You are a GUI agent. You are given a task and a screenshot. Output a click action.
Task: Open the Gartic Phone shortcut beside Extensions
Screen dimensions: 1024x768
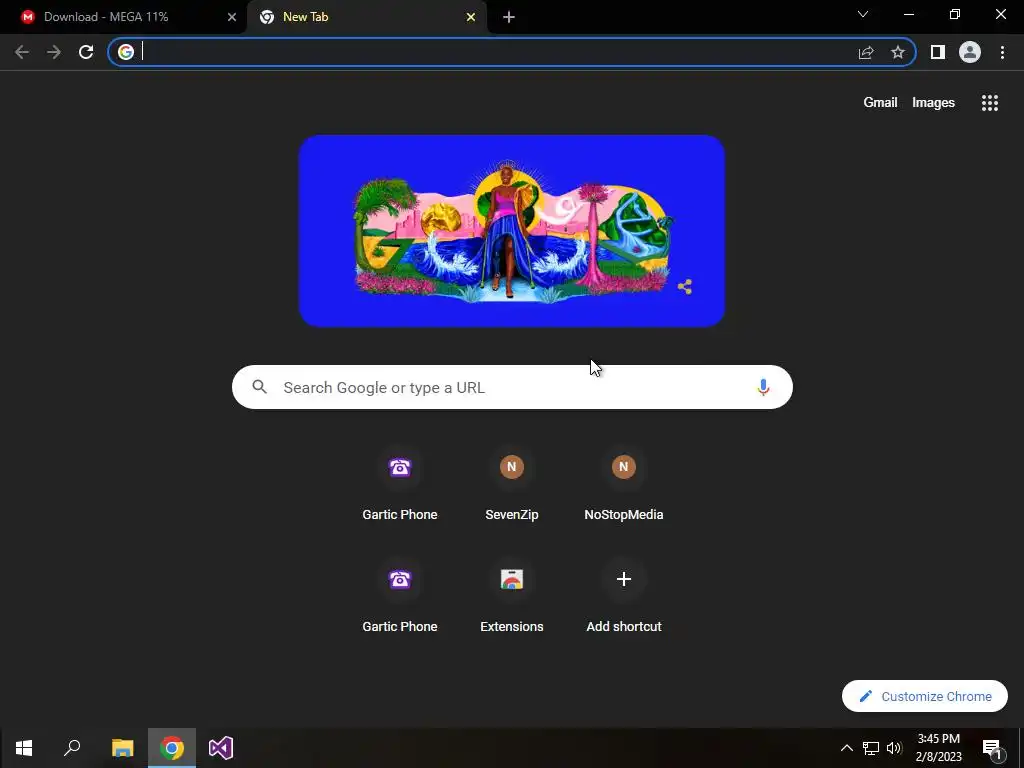tap(400, 598)
